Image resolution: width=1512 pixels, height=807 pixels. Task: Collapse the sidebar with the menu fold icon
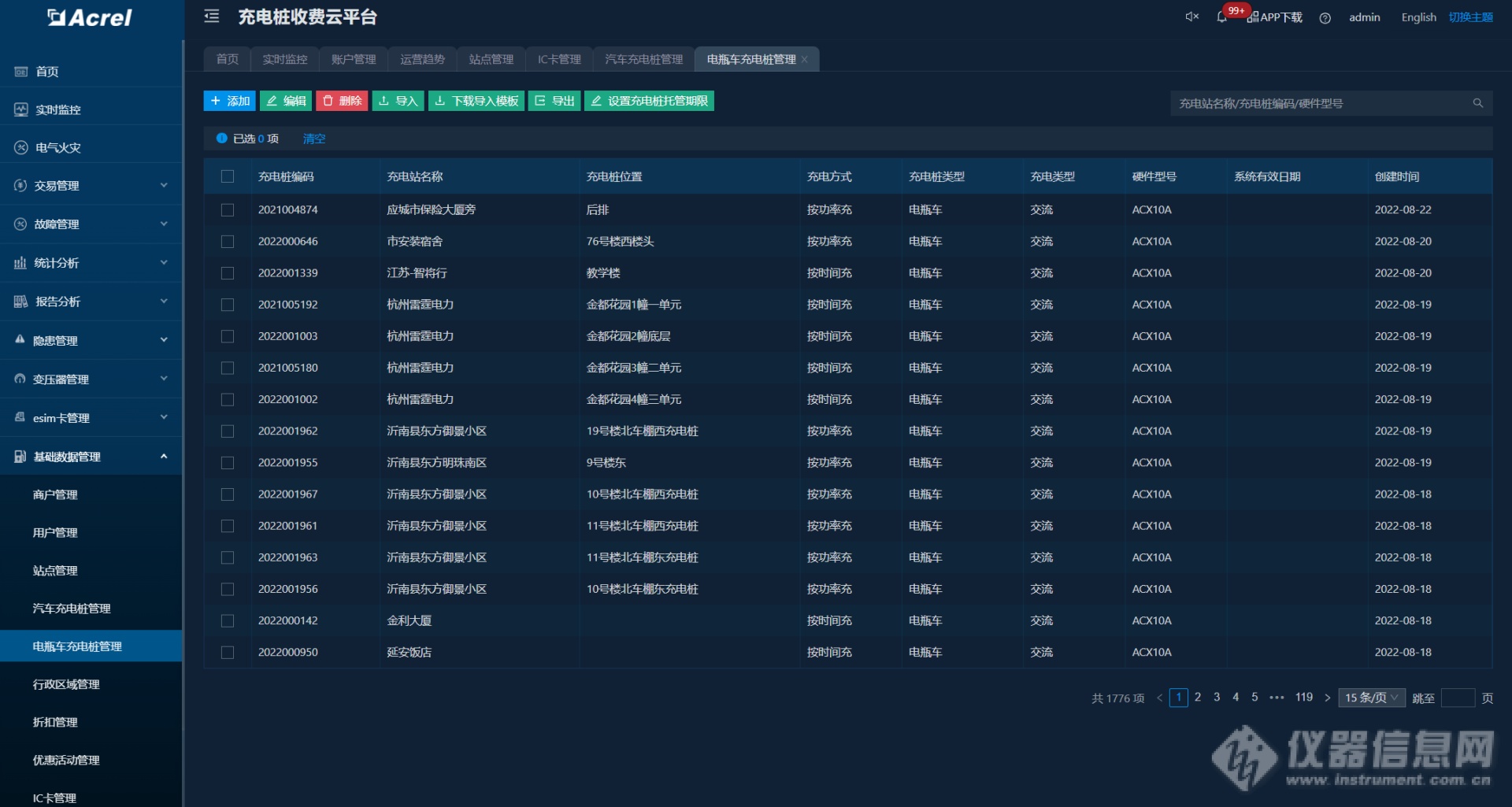211,17
